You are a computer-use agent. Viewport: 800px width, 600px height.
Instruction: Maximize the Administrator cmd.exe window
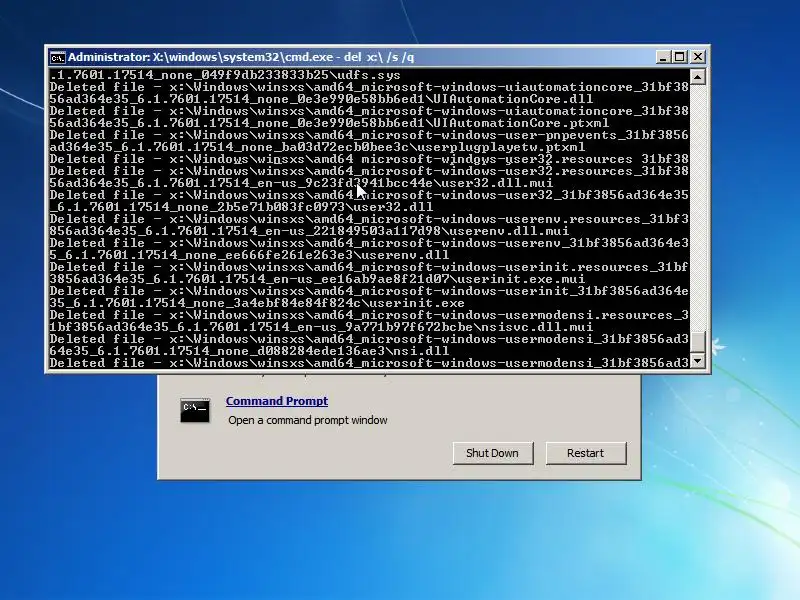(680, 57)
